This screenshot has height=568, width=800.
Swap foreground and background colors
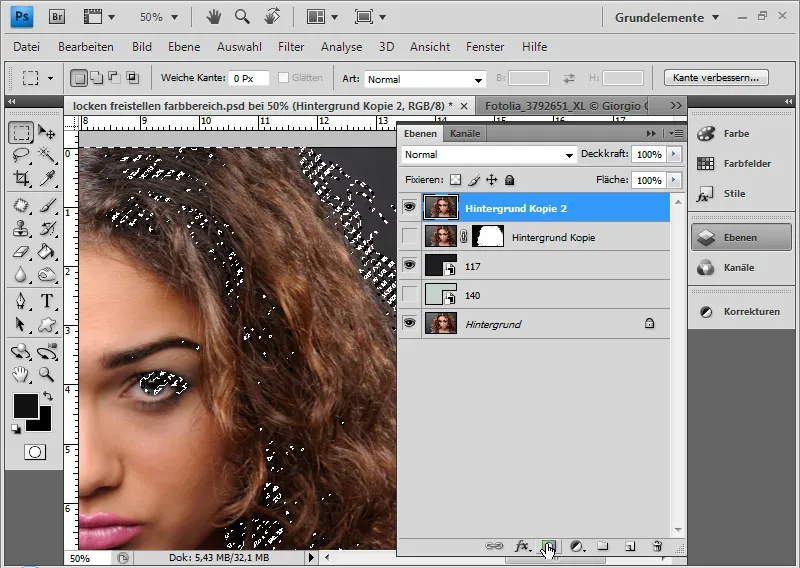click(x=48, y=396)
